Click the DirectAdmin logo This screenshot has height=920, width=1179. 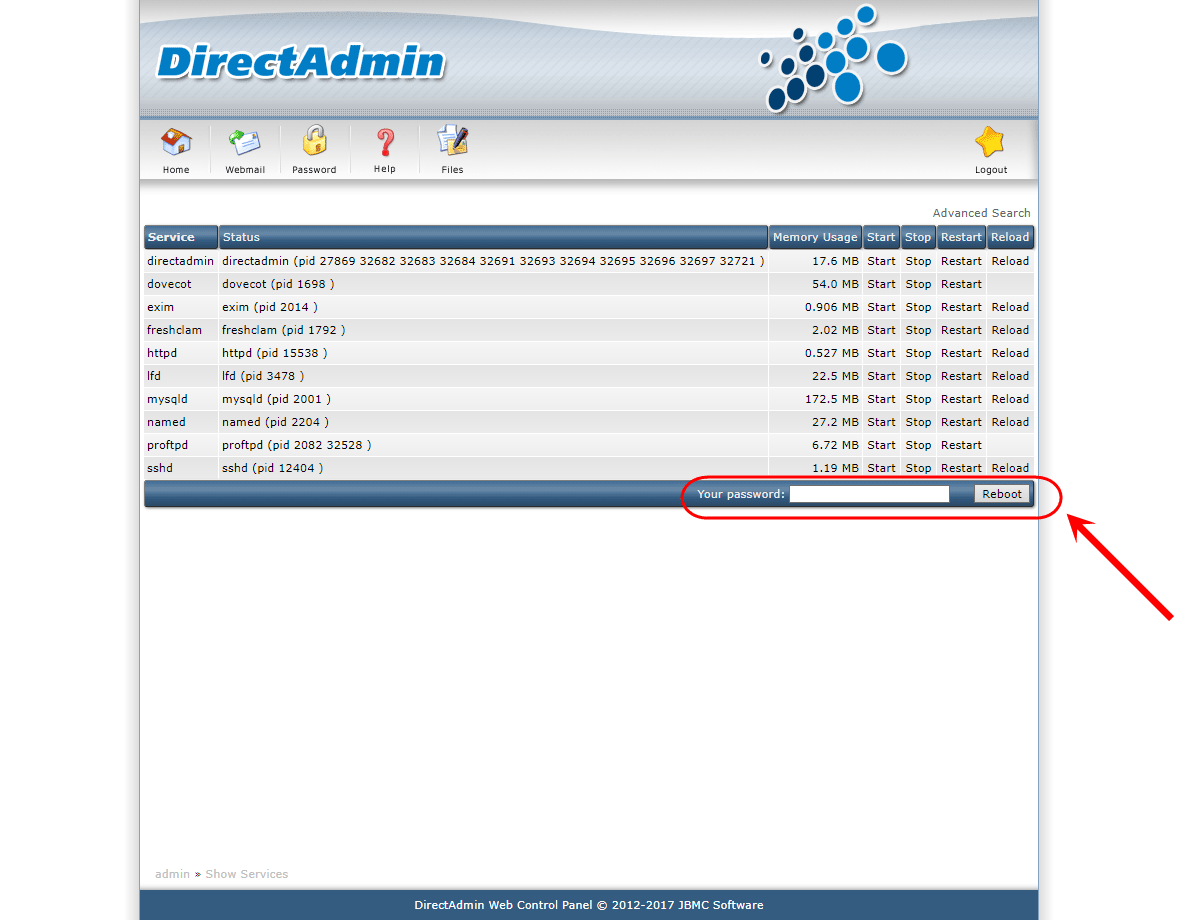pyautogui.click(x=301, y=62)
